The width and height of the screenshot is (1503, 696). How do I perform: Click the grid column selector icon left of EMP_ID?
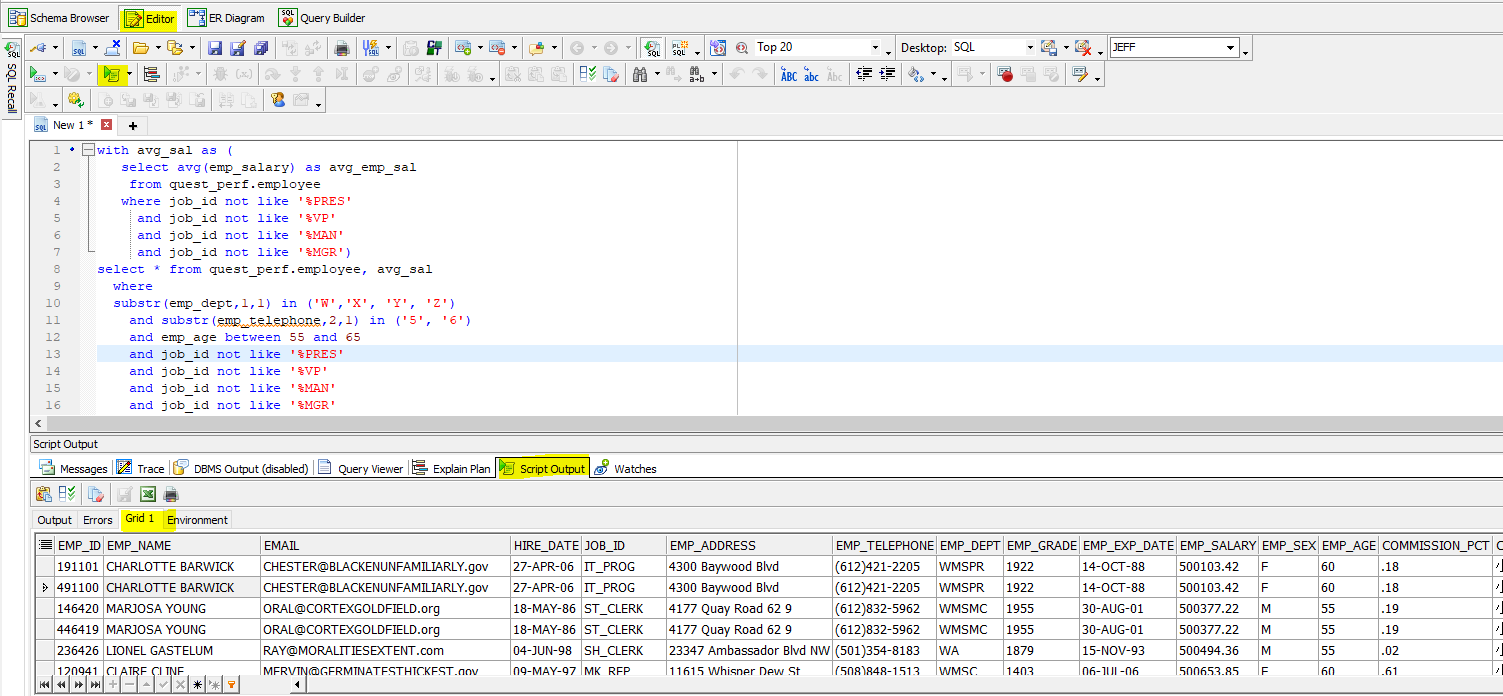point(44,545)
